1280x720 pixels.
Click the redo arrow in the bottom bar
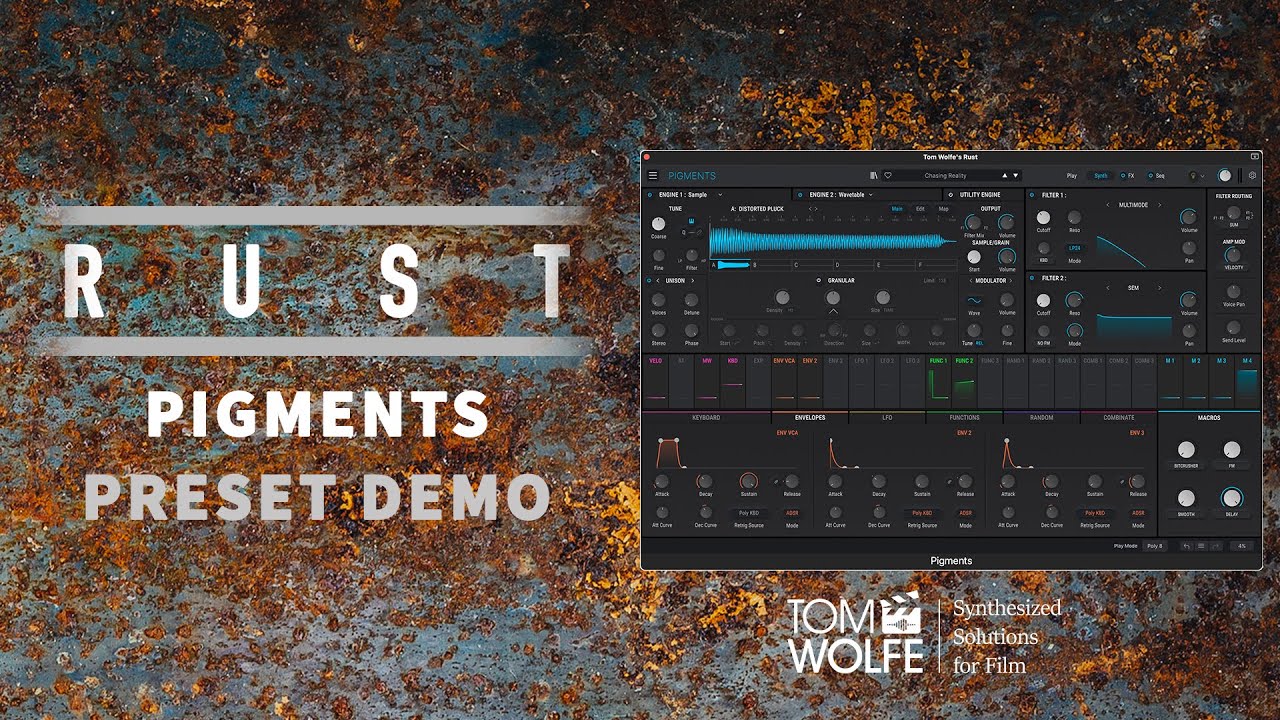(1215, 546)
